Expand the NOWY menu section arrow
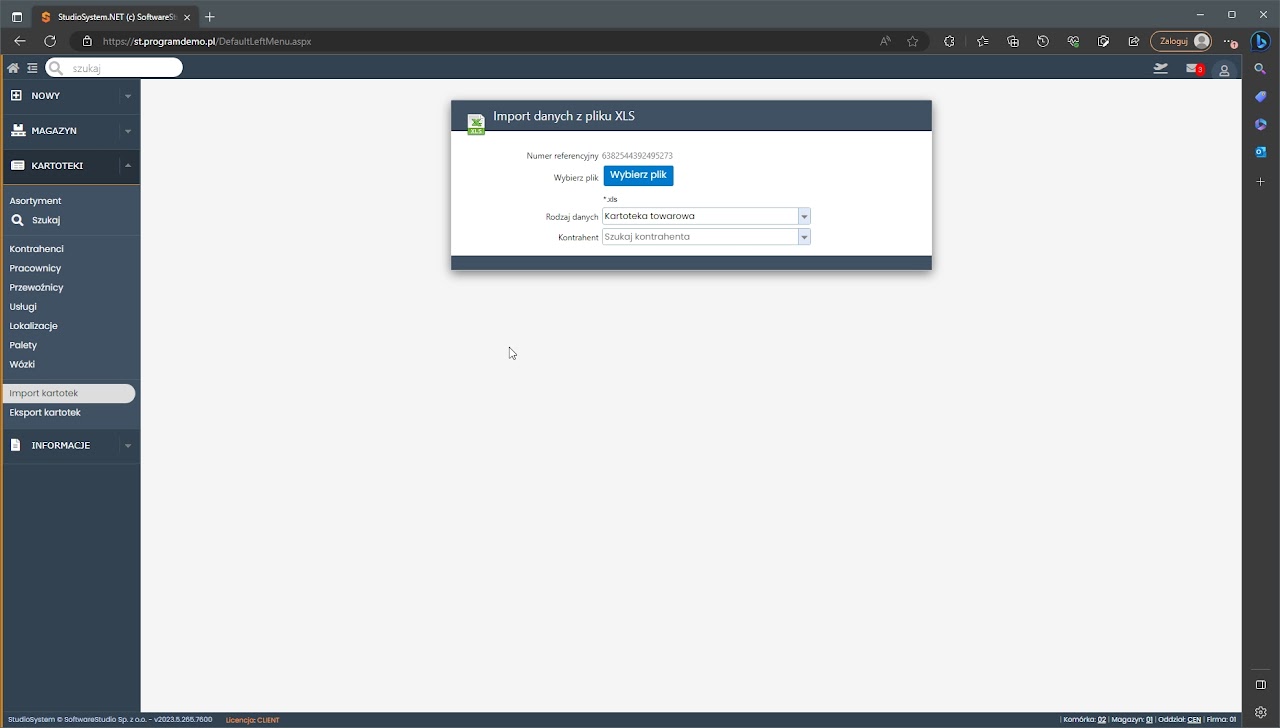The height and width of the screenshot is (728, 1280). pyautogui.click(x=127, y=96)
